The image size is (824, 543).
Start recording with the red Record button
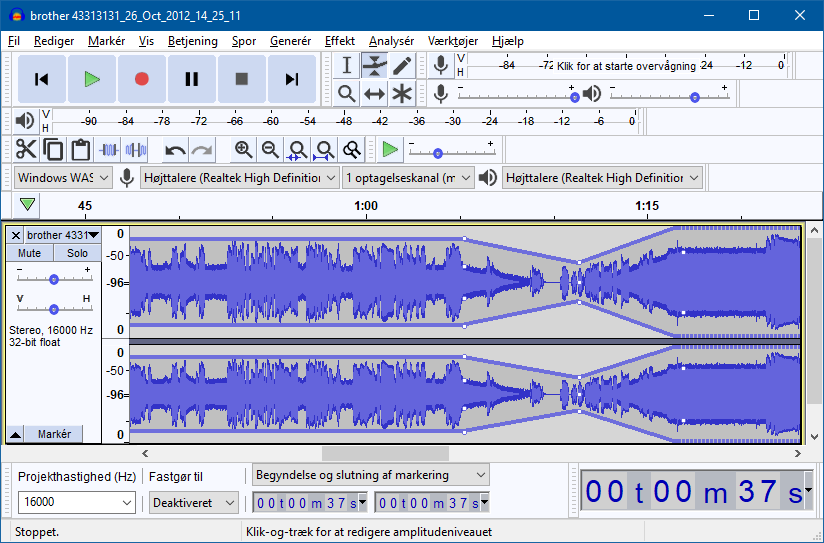pyautogui.click(x=142, y=79)
